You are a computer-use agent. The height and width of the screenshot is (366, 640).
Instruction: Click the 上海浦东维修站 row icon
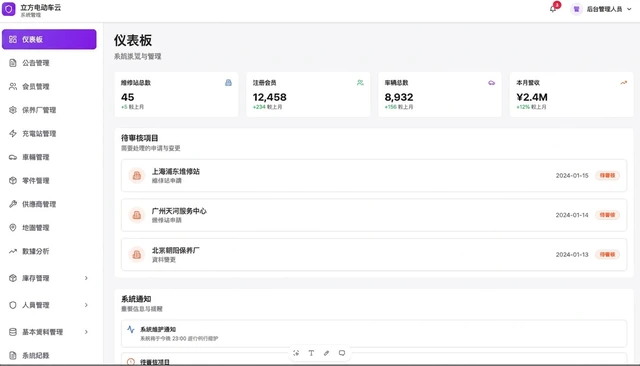click(137, 175)
